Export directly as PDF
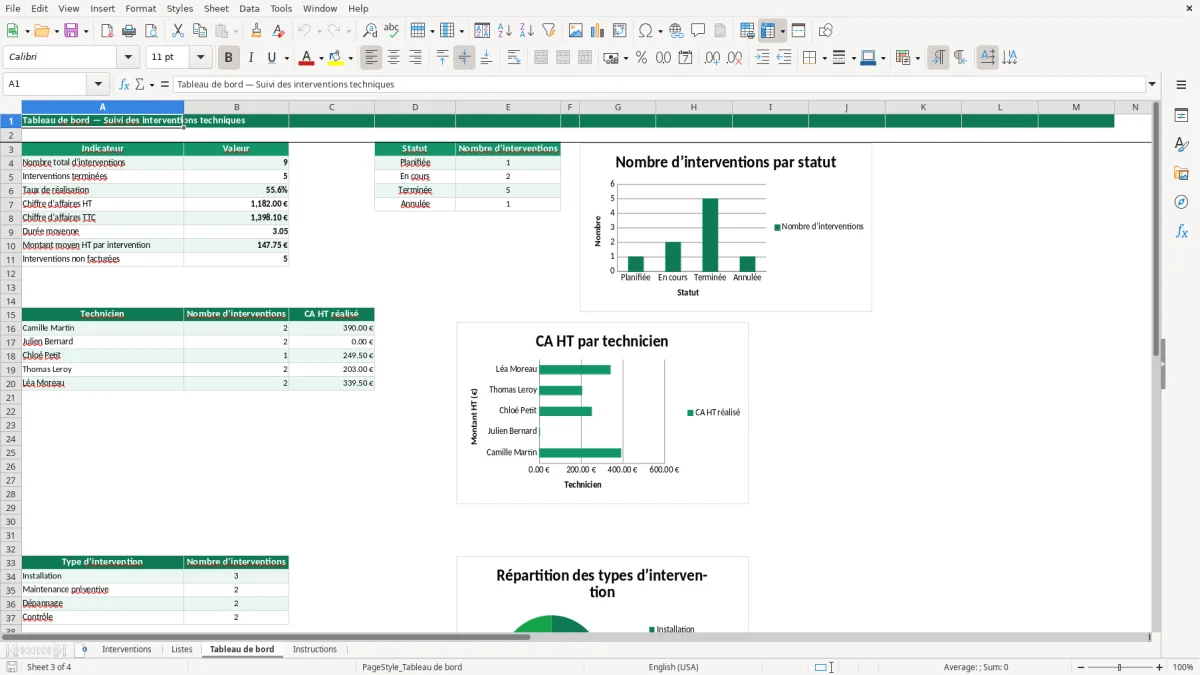Screen dimensions: 1200x675 (x=107, y=31)
